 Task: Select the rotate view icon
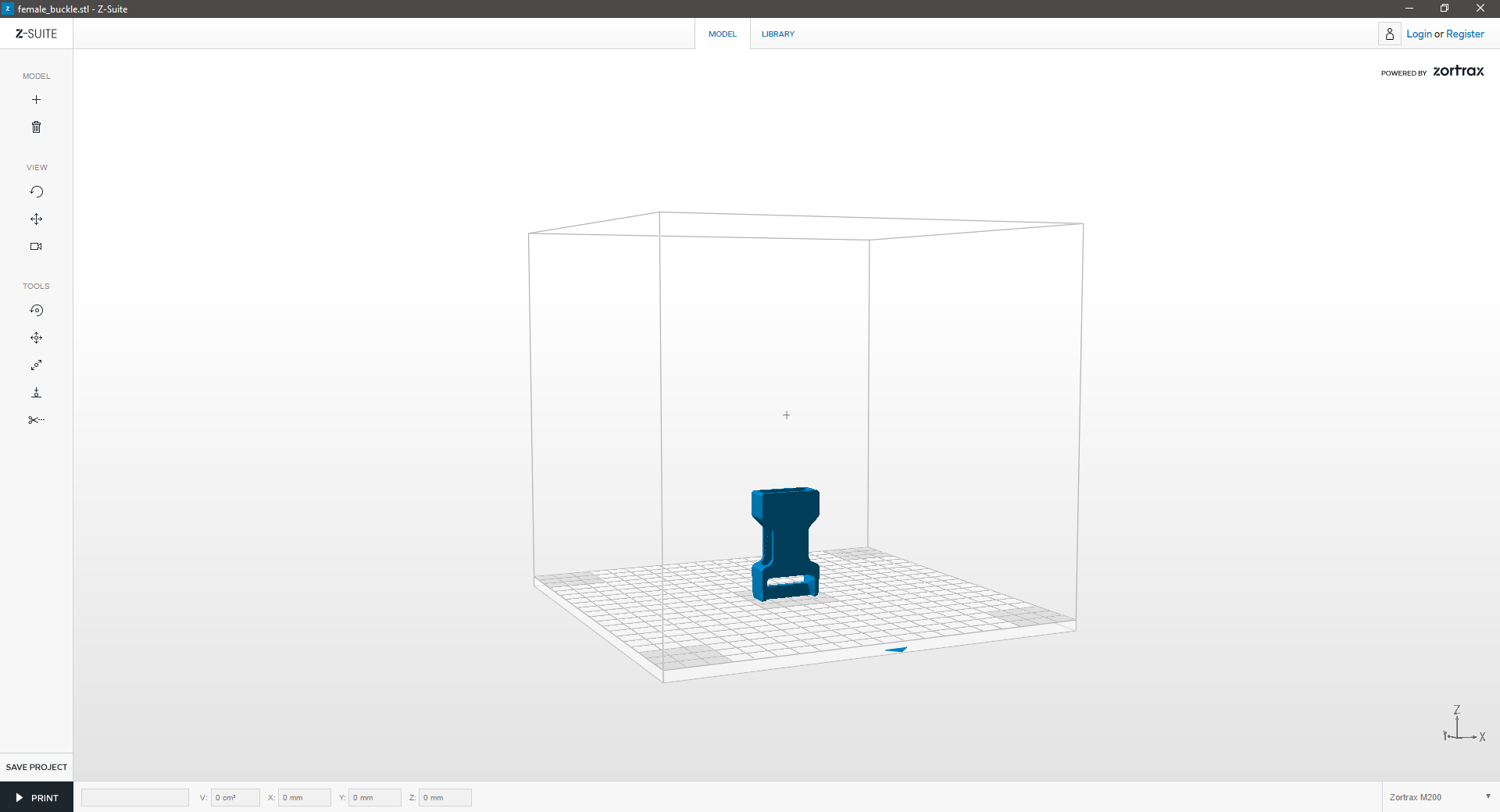36,192
